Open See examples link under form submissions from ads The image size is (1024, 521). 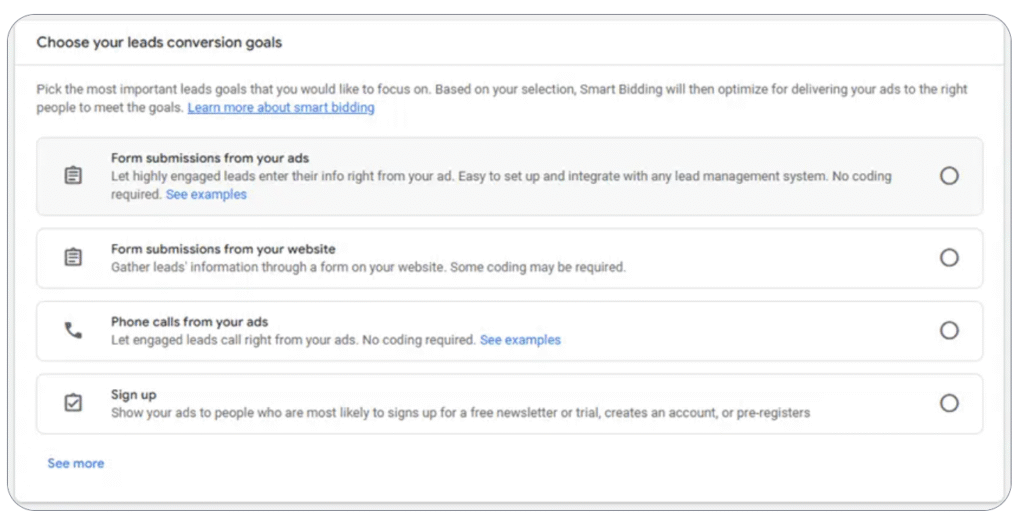(206, 195)
